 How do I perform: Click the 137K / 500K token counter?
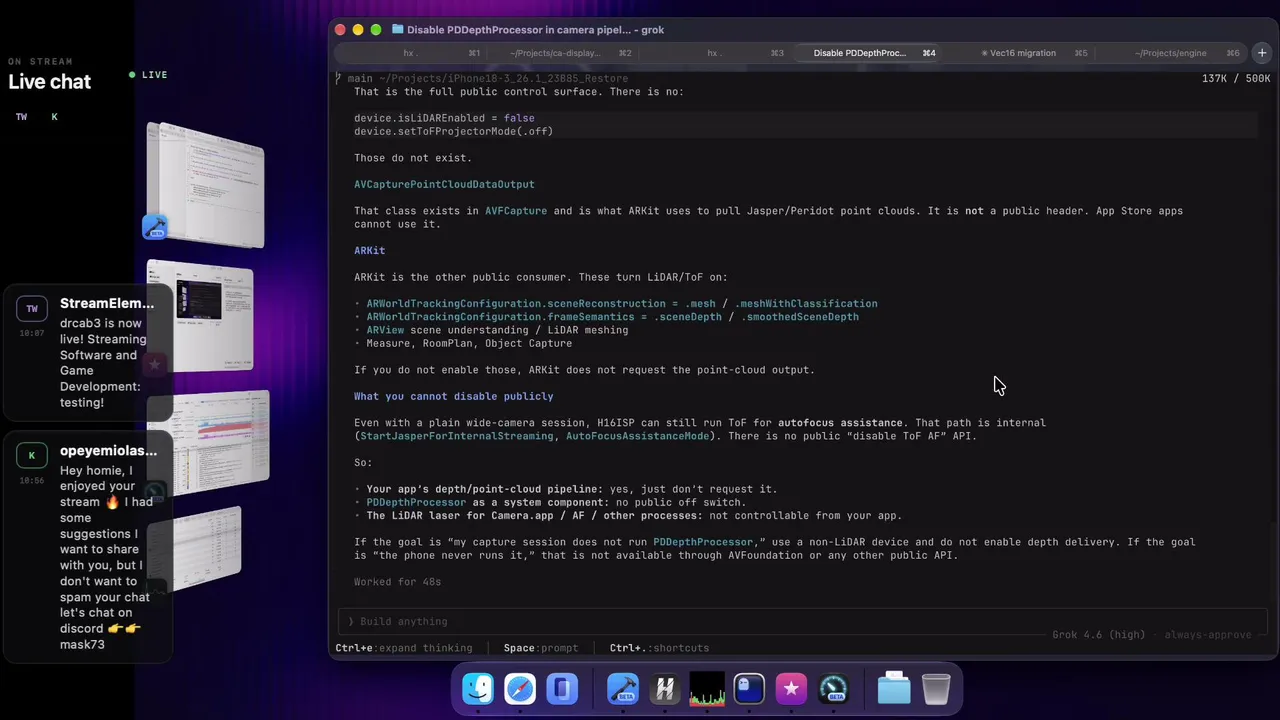[1236, 79]
